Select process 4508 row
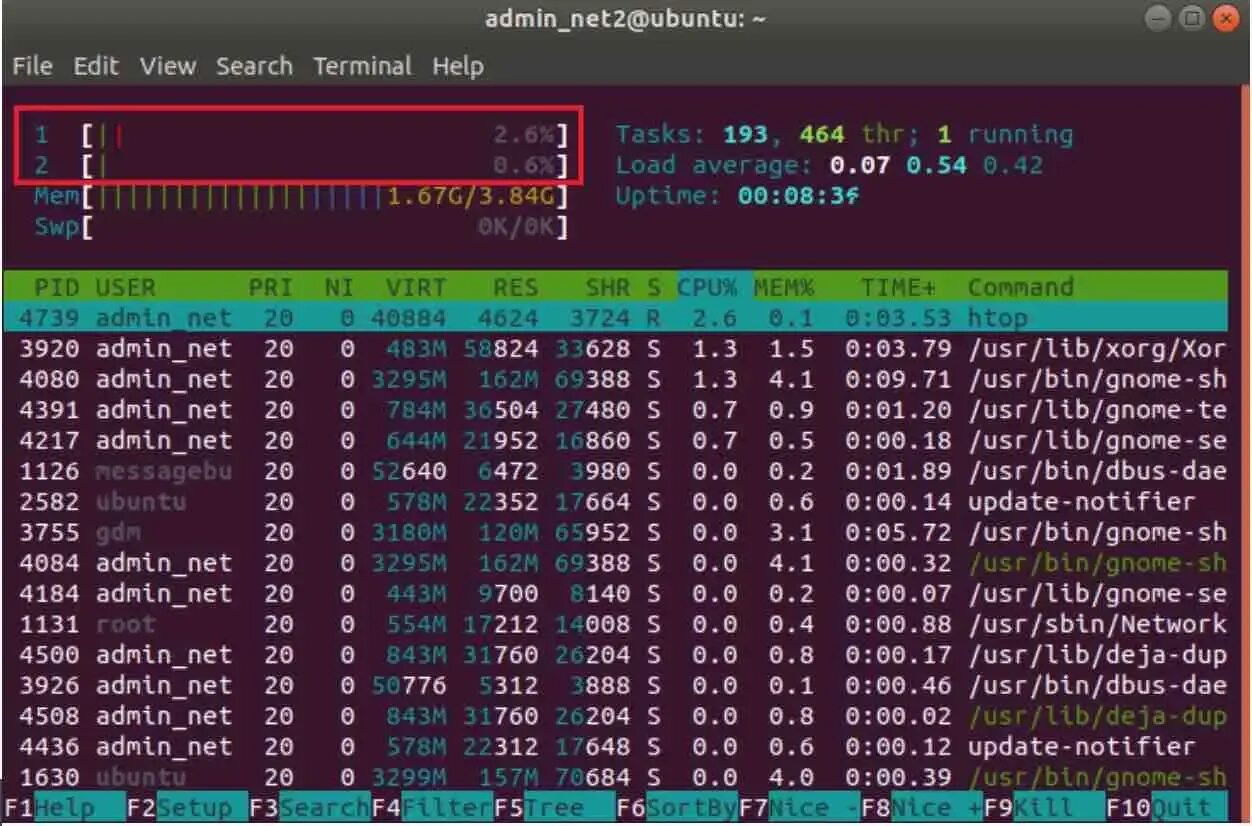This screenshot has height=826, width=1252. [x=615, y=716]
